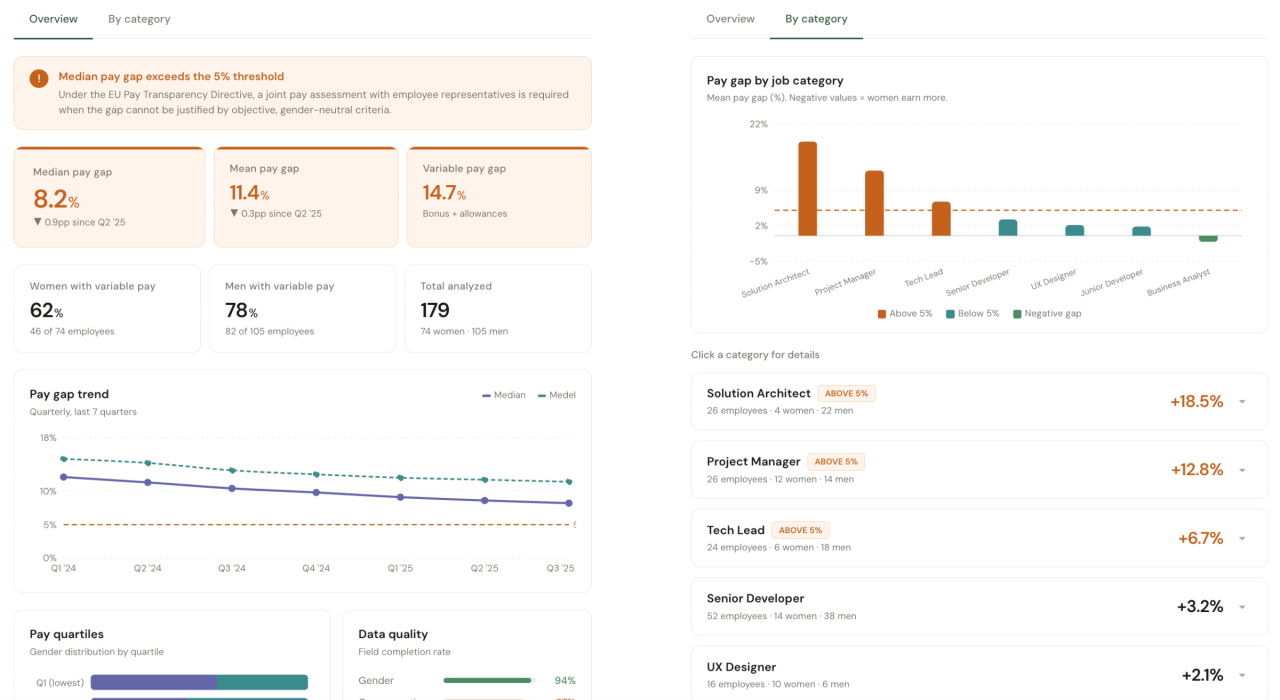Select the right panel Overview tab

coord(730,19)
